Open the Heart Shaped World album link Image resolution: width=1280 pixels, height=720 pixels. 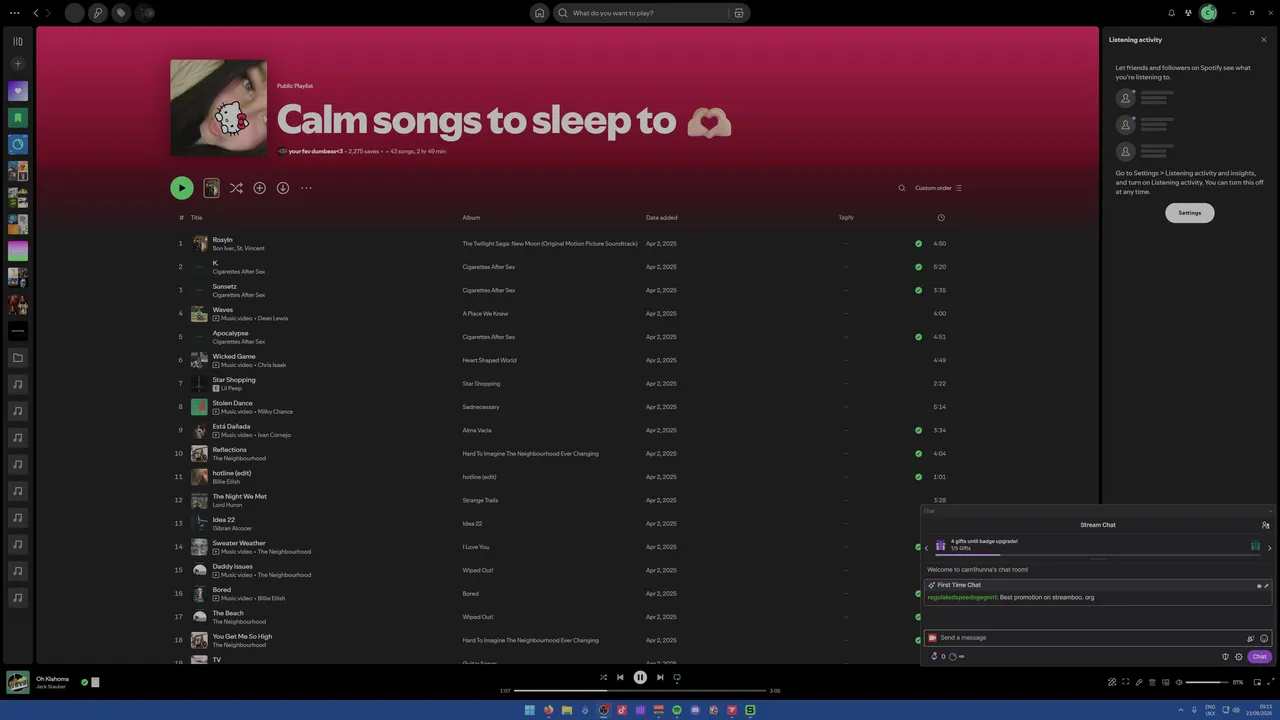(489, 360)
